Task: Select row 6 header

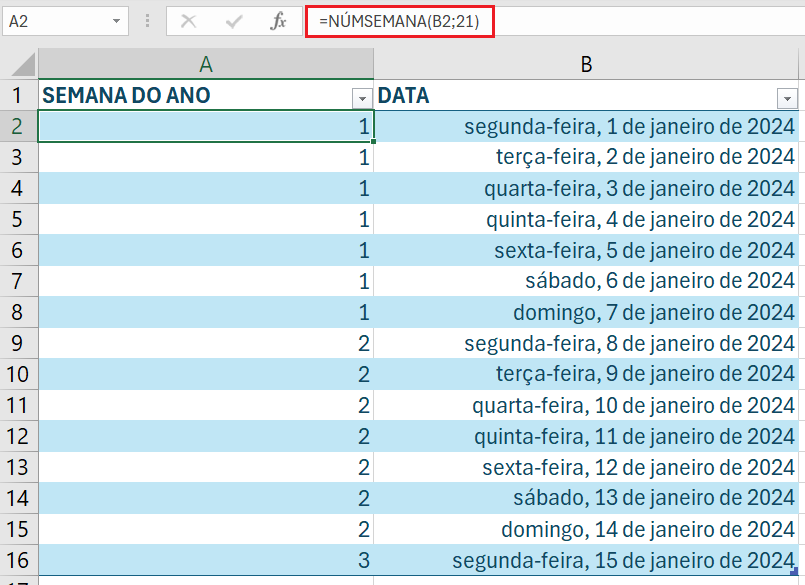Action: point(18,250)
